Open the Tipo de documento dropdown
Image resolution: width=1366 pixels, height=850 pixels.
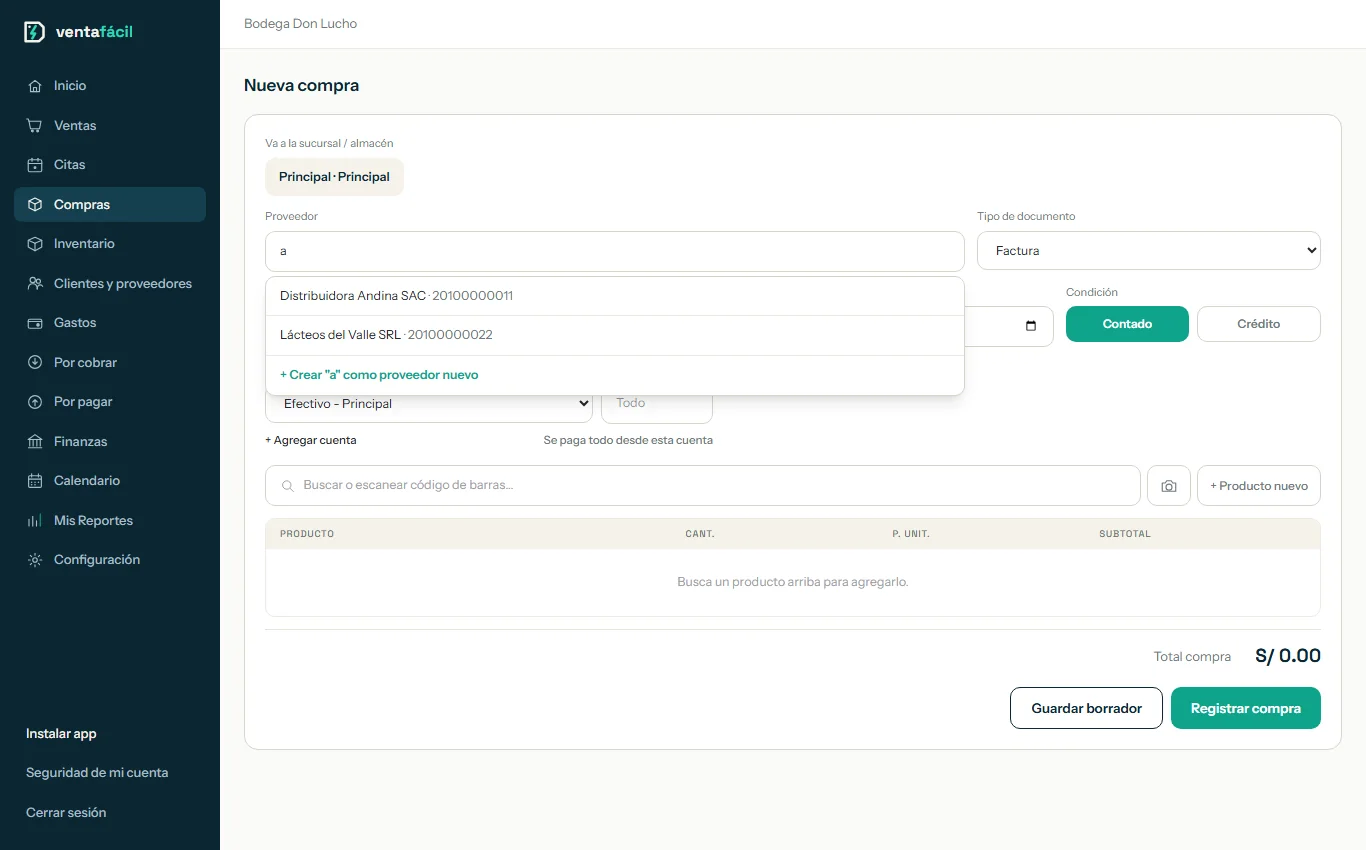pyautogui.click(x=1149, y=251)
